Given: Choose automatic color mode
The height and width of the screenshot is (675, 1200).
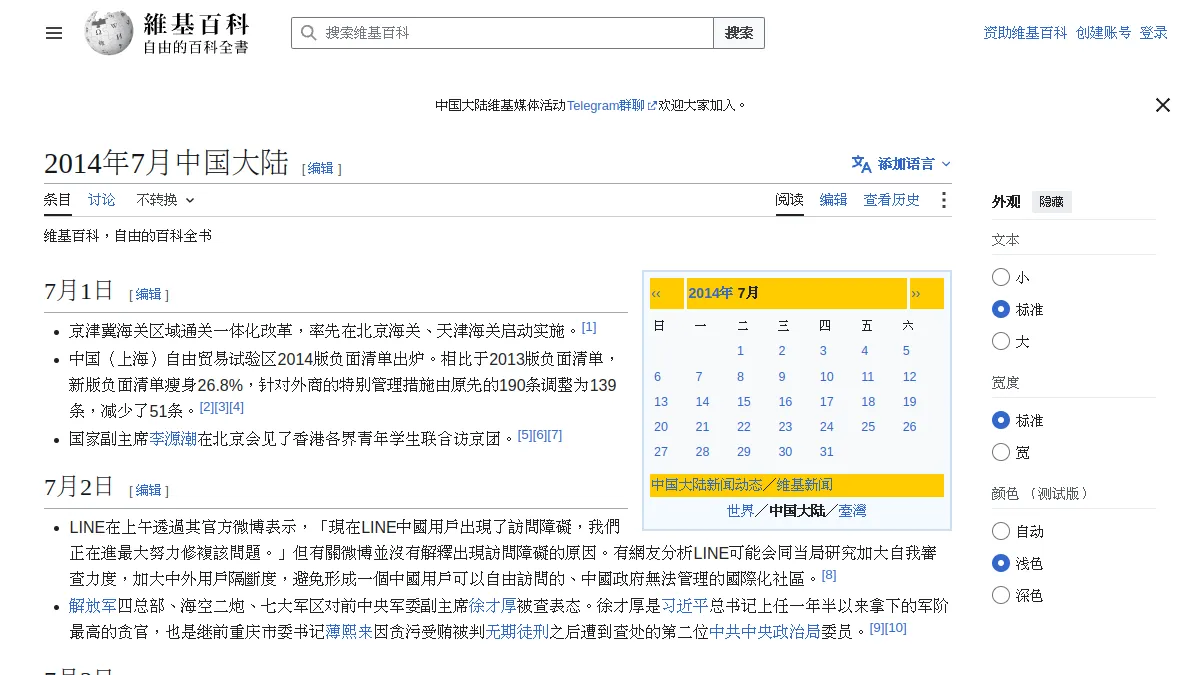Looking at the screenshot, I should pyautogui.click(x=1001, y=531).
